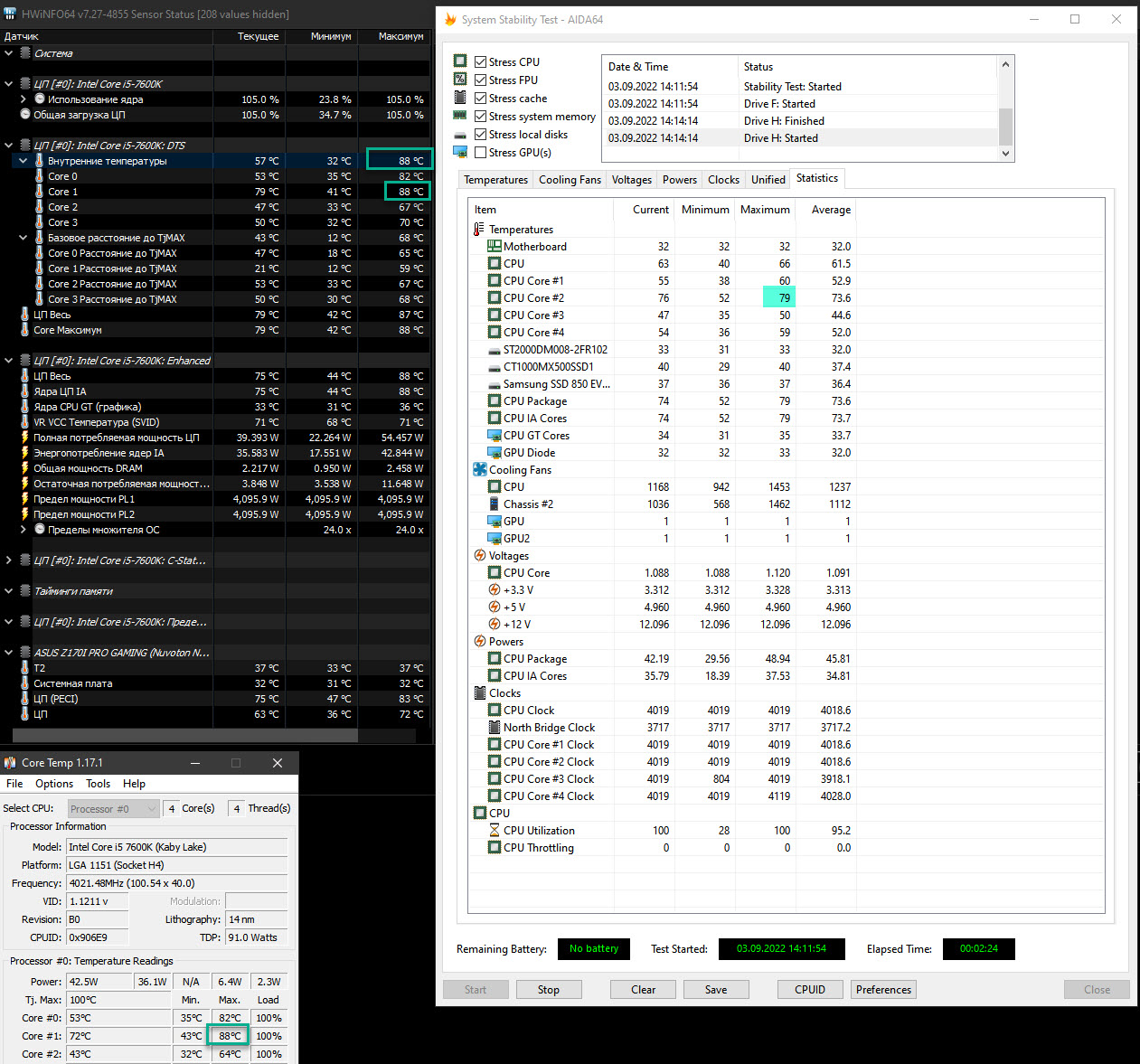Click the clock icon of Использование ядра

39,99
